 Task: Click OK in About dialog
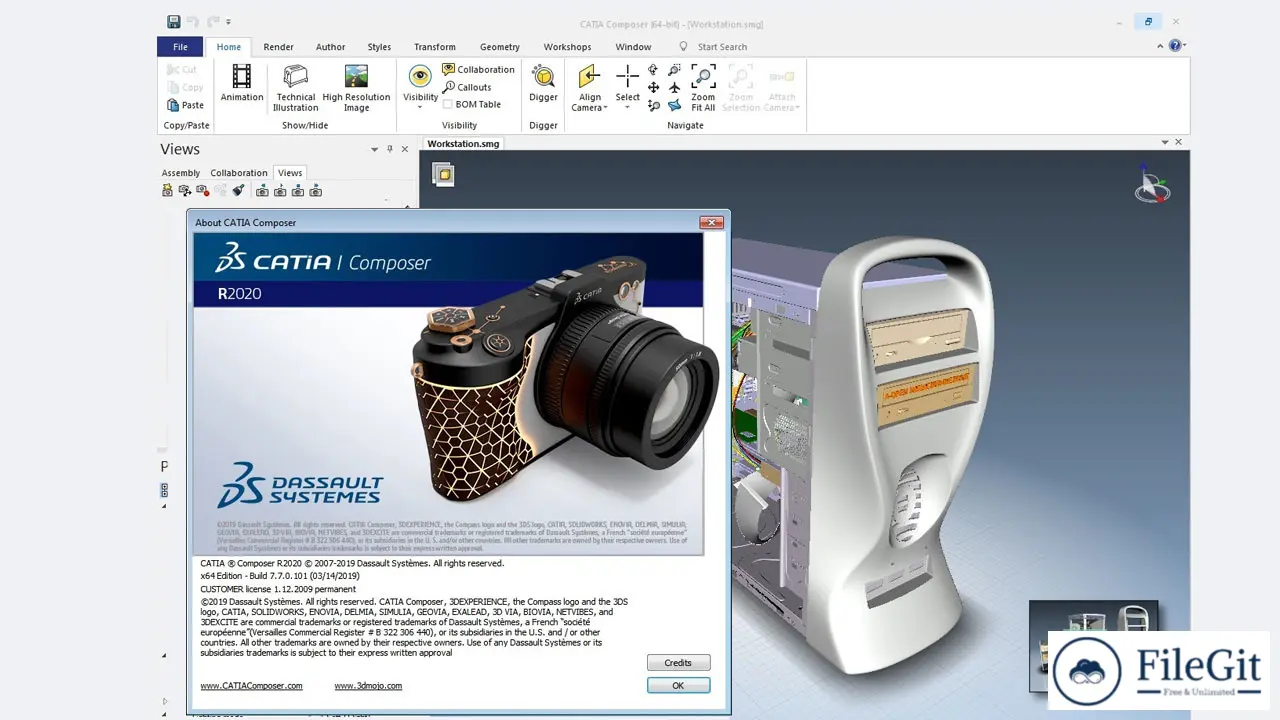tap(678, 685)
